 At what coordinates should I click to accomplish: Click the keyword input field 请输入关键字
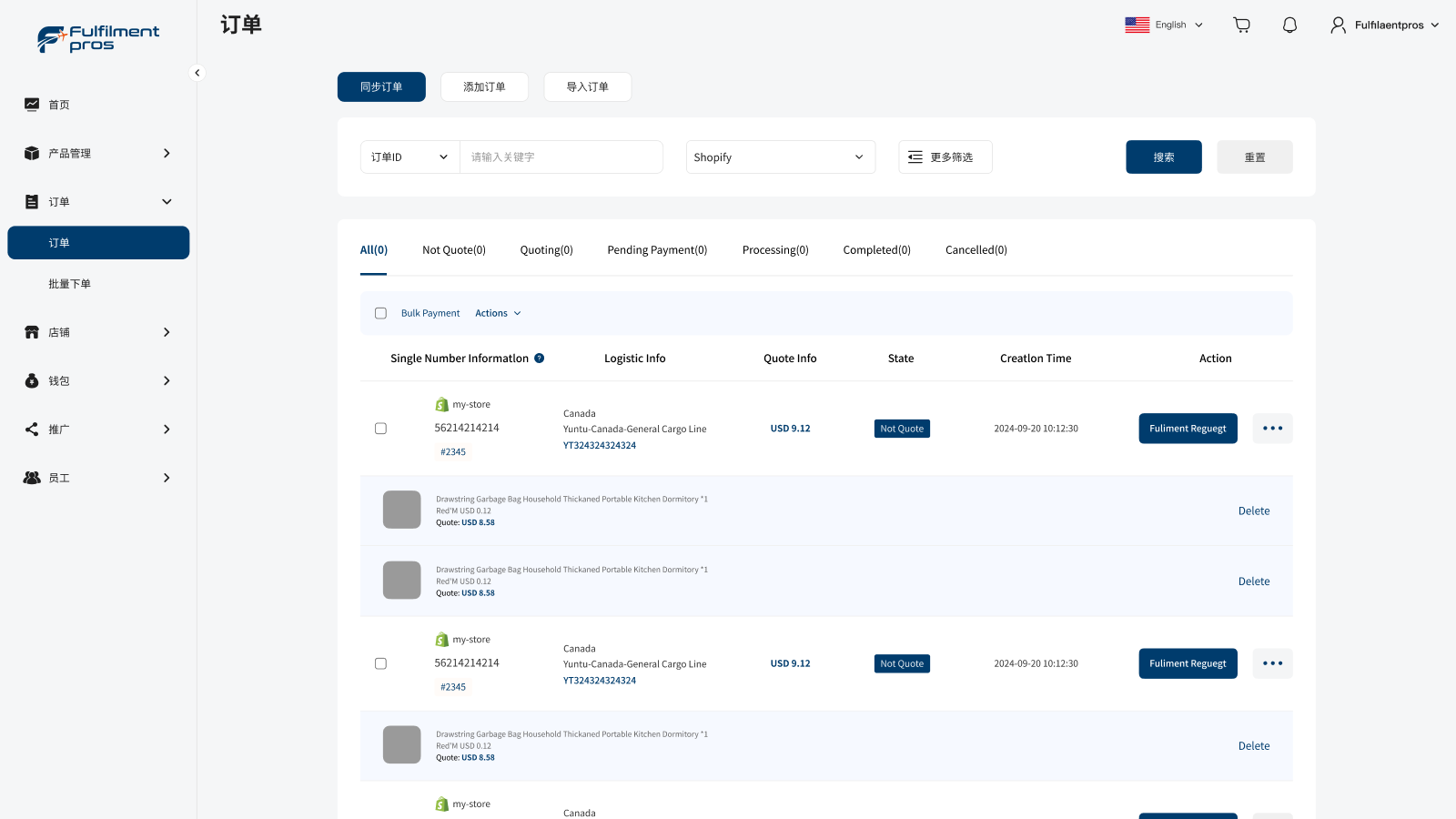pos(561,157)
